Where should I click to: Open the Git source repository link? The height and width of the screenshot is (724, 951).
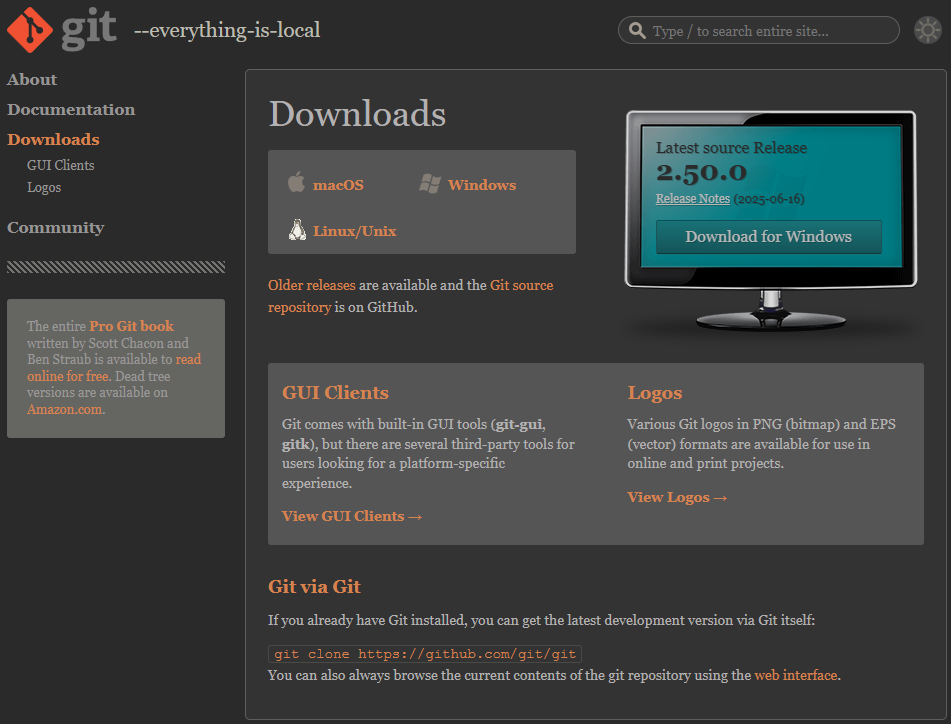click(411, 296)
